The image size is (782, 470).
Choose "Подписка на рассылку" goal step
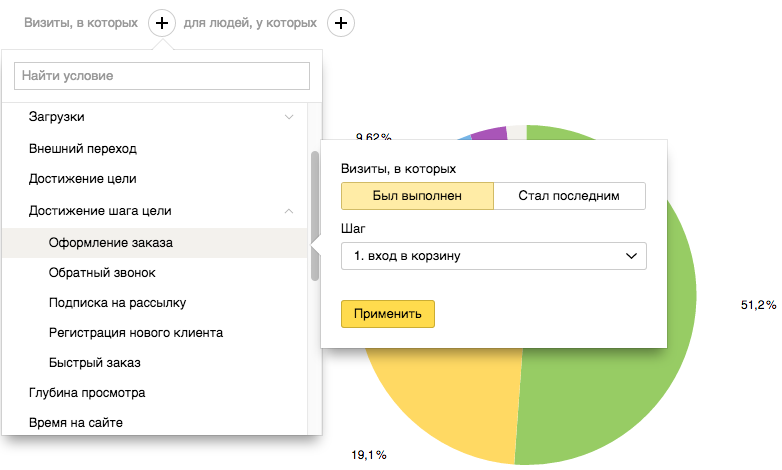pyautogui.click(x=117, y=302)
